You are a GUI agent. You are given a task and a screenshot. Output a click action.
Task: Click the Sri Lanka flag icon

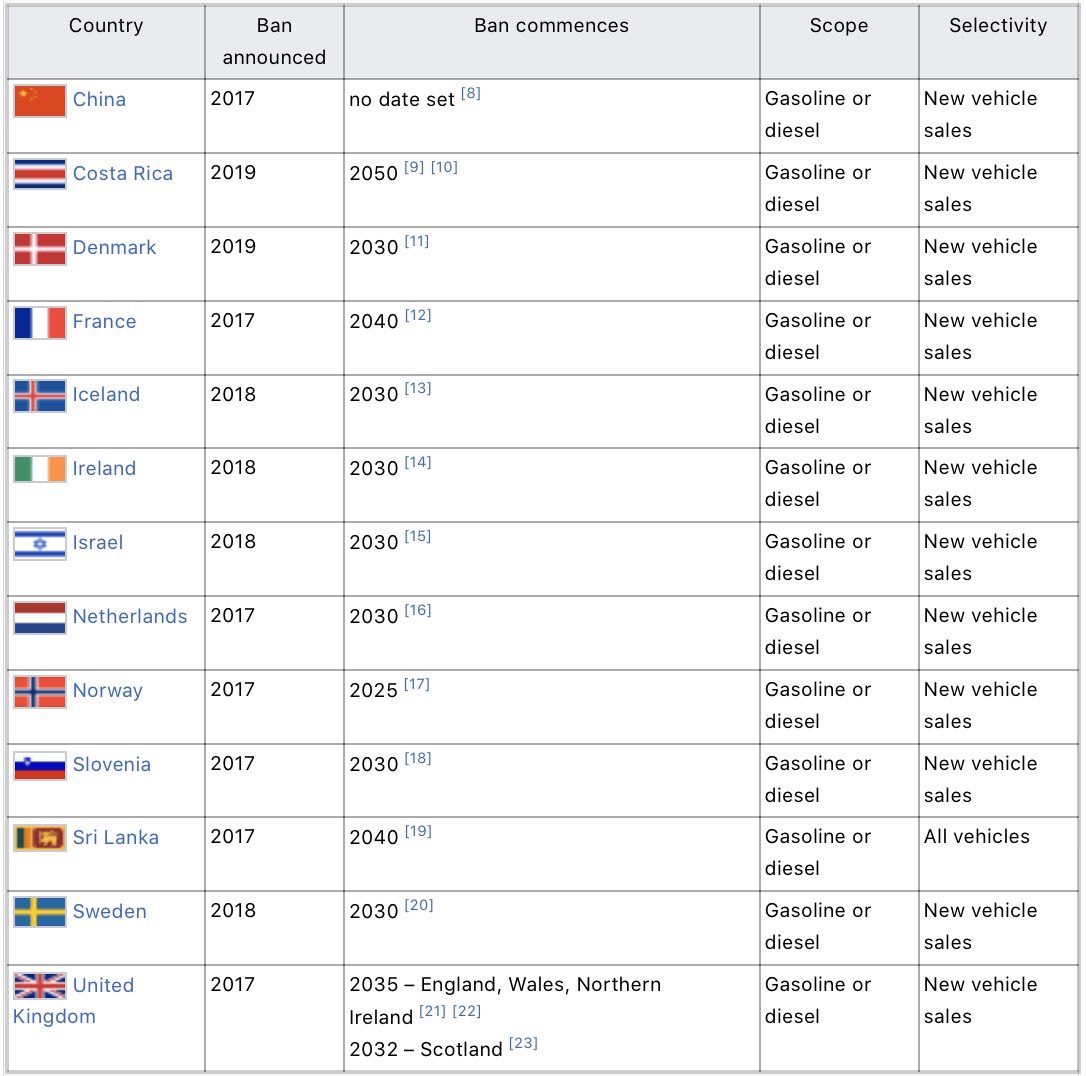[40, 839]
